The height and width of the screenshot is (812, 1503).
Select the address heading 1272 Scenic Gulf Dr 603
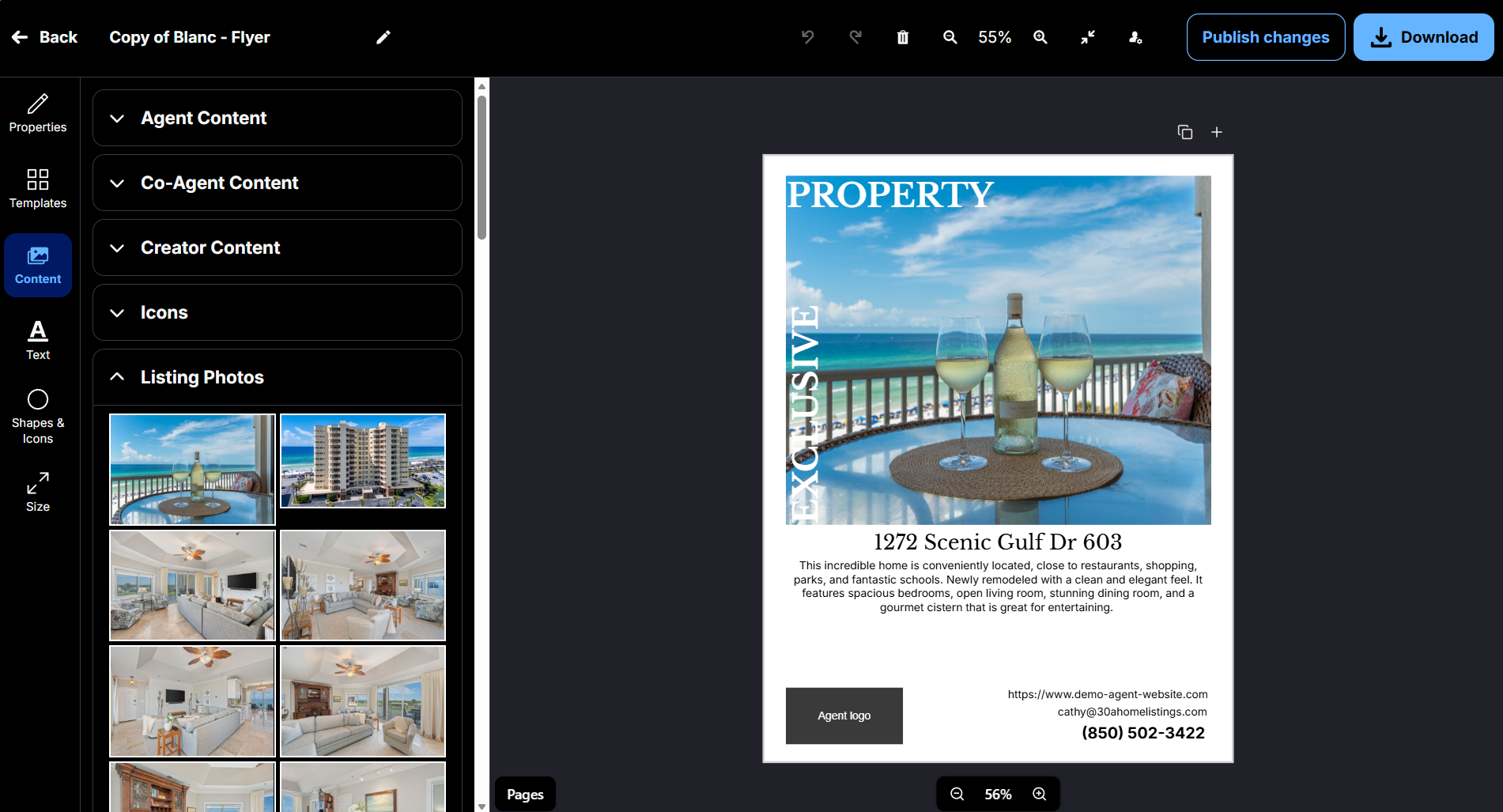click(x=998, y=542)
